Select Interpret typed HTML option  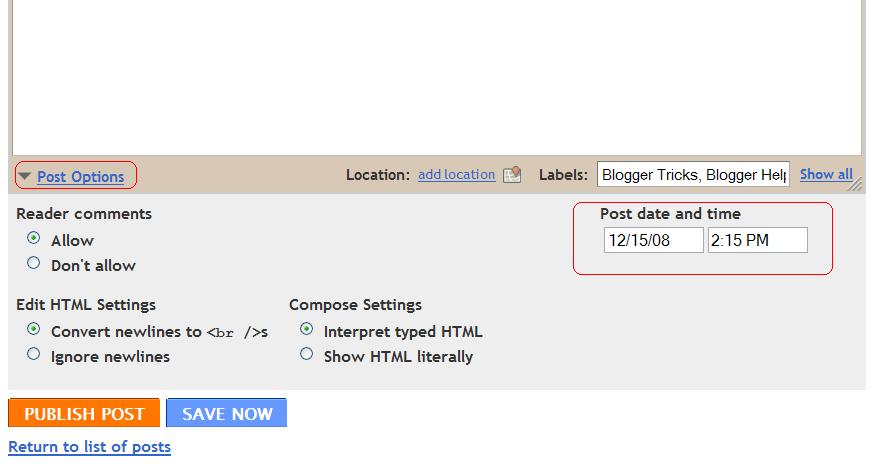(x=307, y=329)
